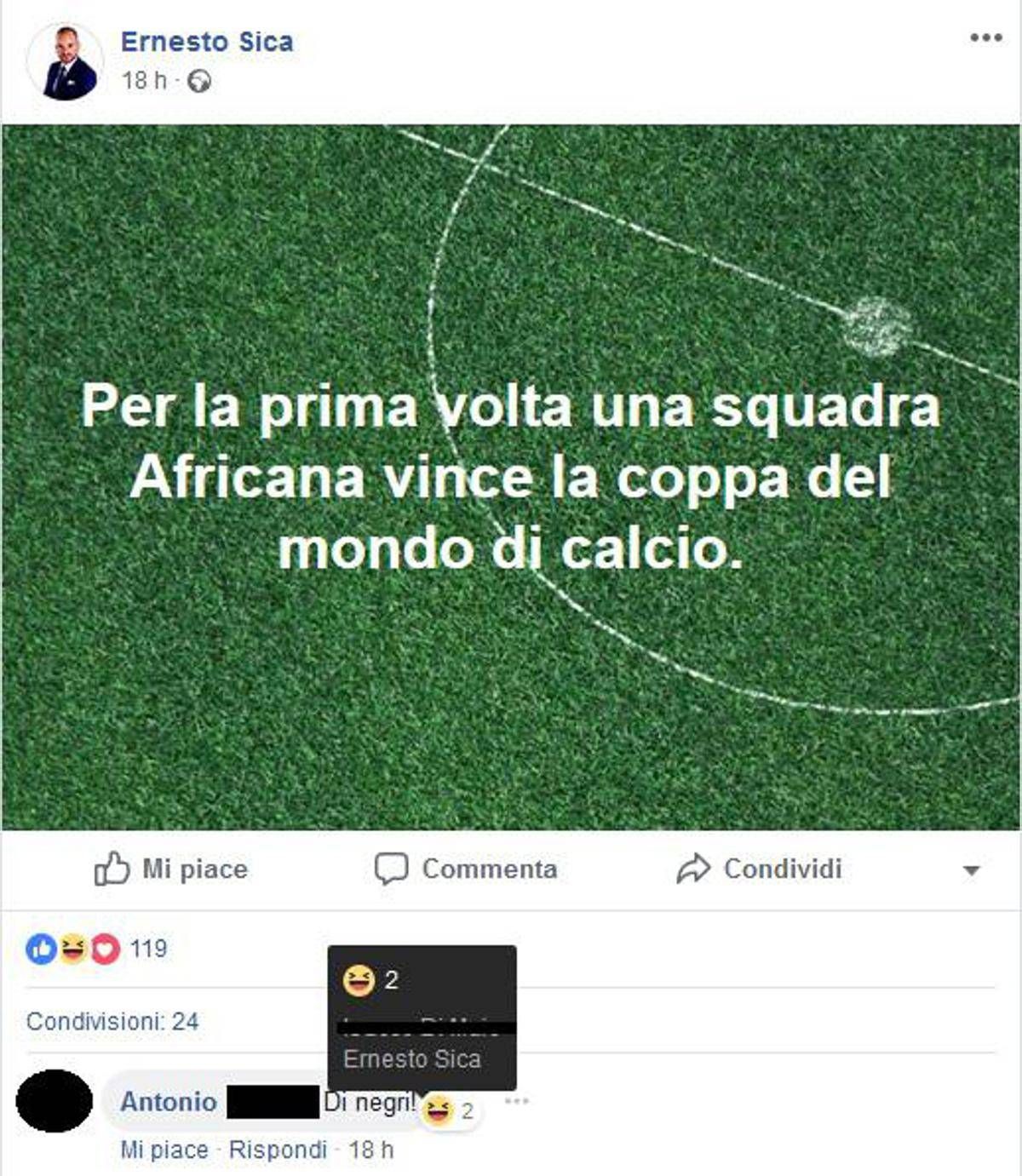Click Mi piace under Antonio's comment
The height and width of the screenshot is (1176, 1022).
click(x=164, y=1150)
